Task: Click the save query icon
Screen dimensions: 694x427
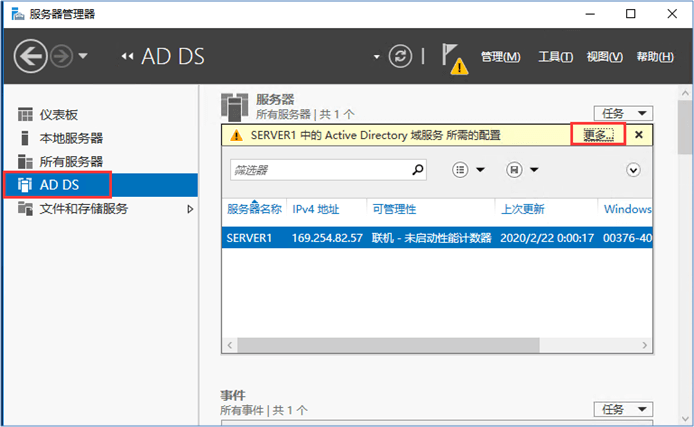Action: click(514, 169)
